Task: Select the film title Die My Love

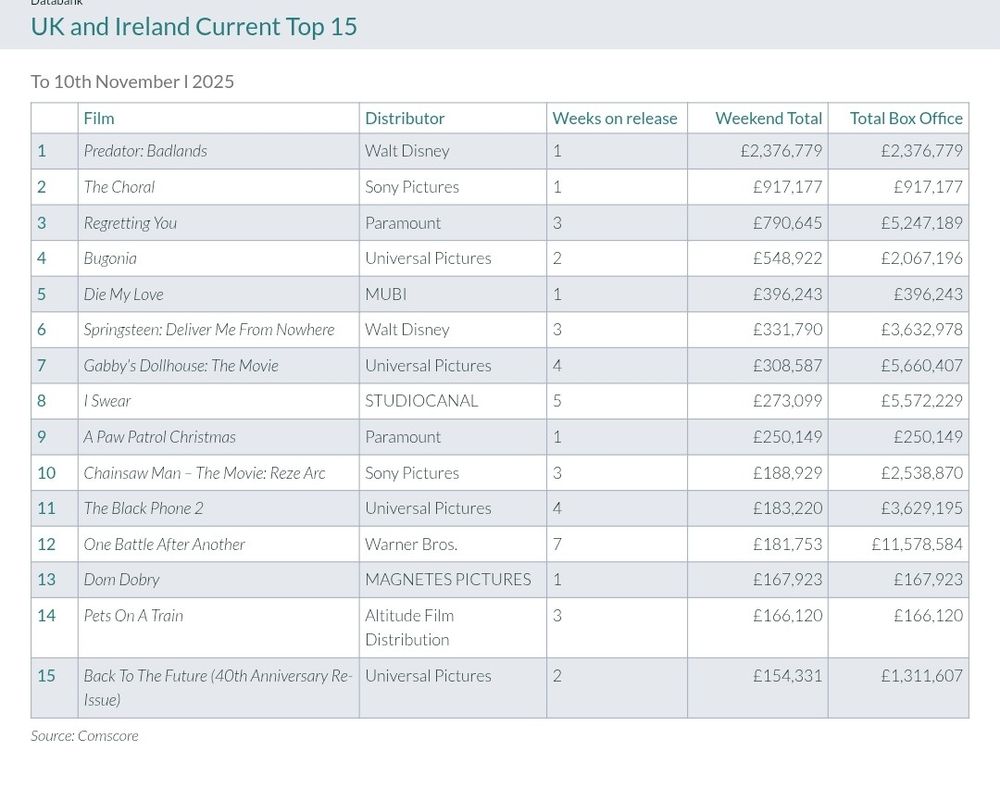Action: click(x=124, y=294)
